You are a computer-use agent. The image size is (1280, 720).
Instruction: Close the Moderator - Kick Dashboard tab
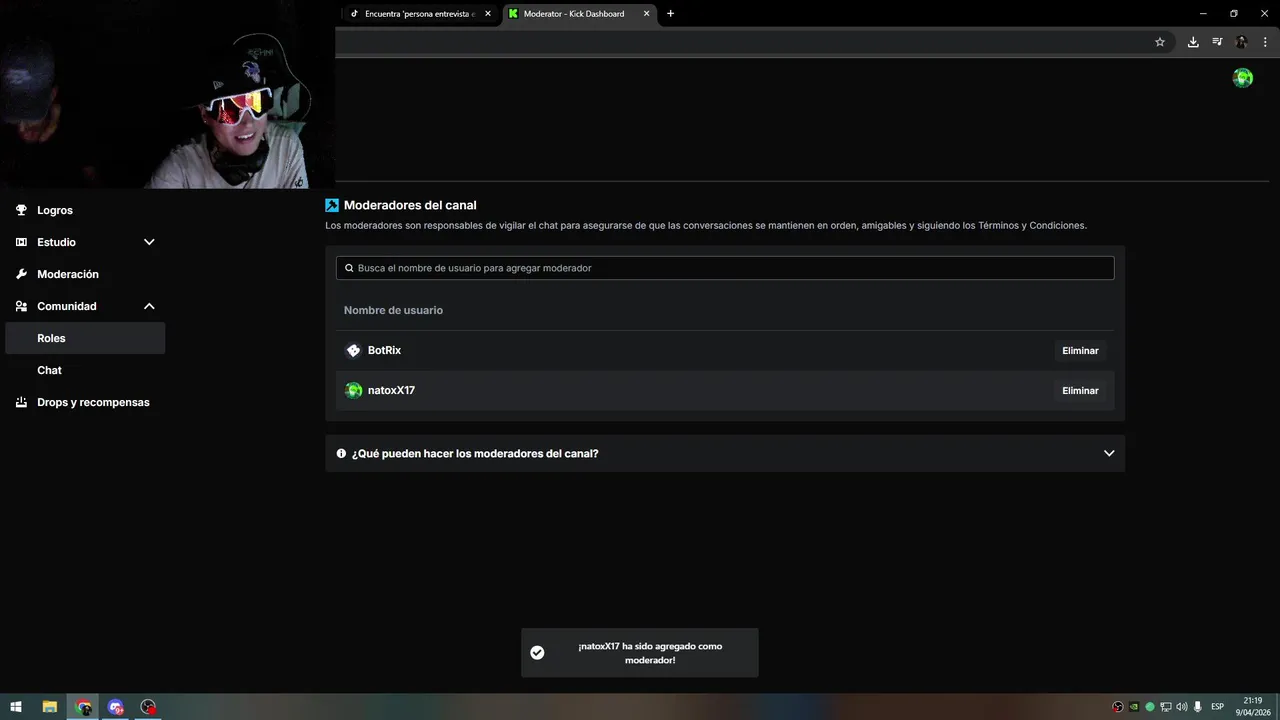click(647, 14)
